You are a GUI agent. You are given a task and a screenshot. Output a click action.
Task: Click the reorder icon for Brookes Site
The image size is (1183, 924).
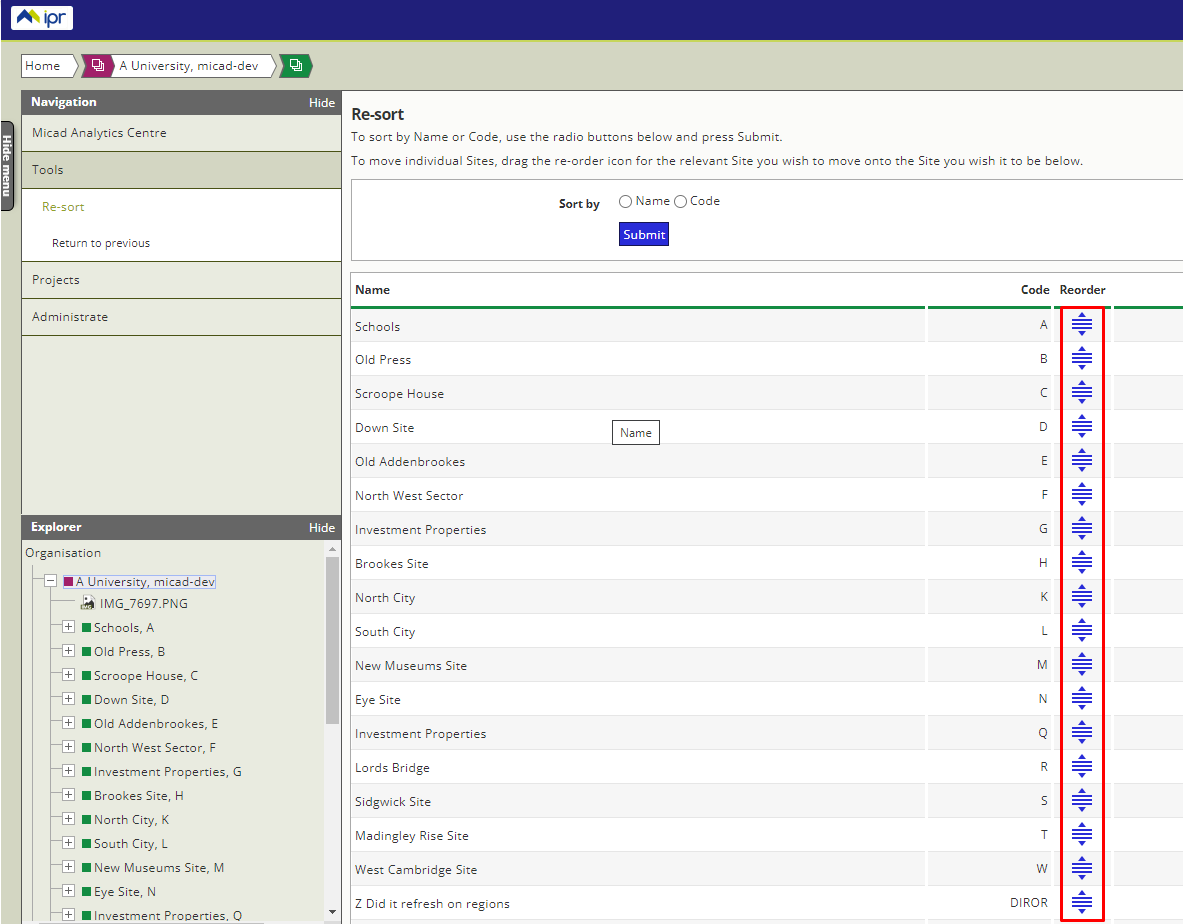(x=1081, y=563)
